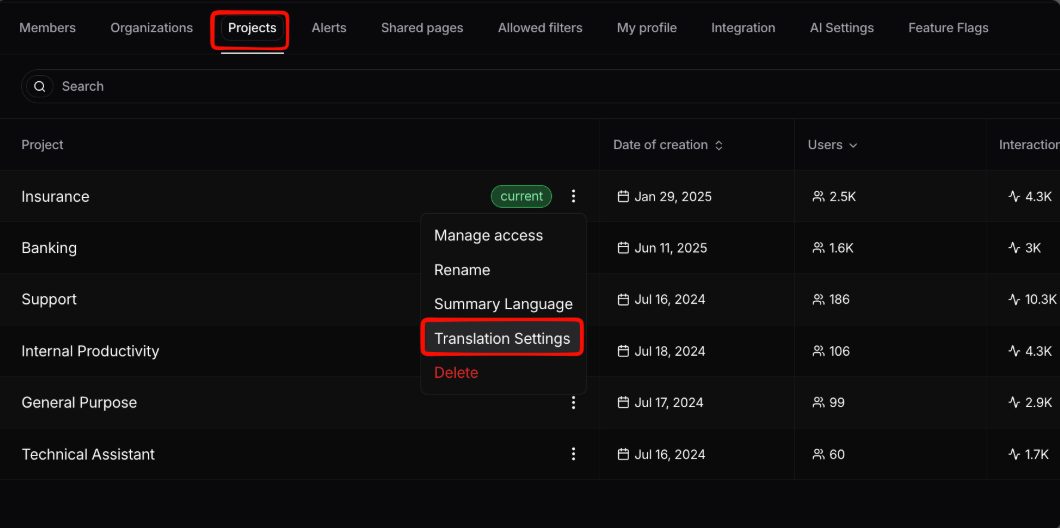Click the 186 users value
The image size is (1060, 528).
click(840, 299)
